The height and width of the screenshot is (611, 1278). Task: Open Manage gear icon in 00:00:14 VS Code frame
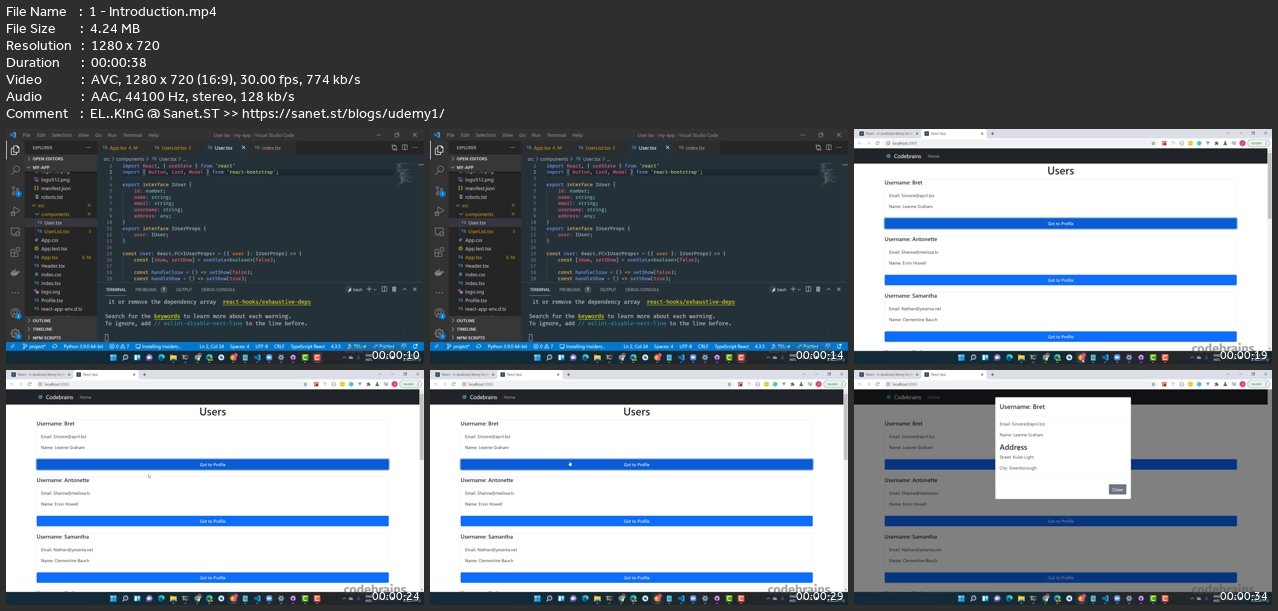pyautogui.click(x=439, y=333)
